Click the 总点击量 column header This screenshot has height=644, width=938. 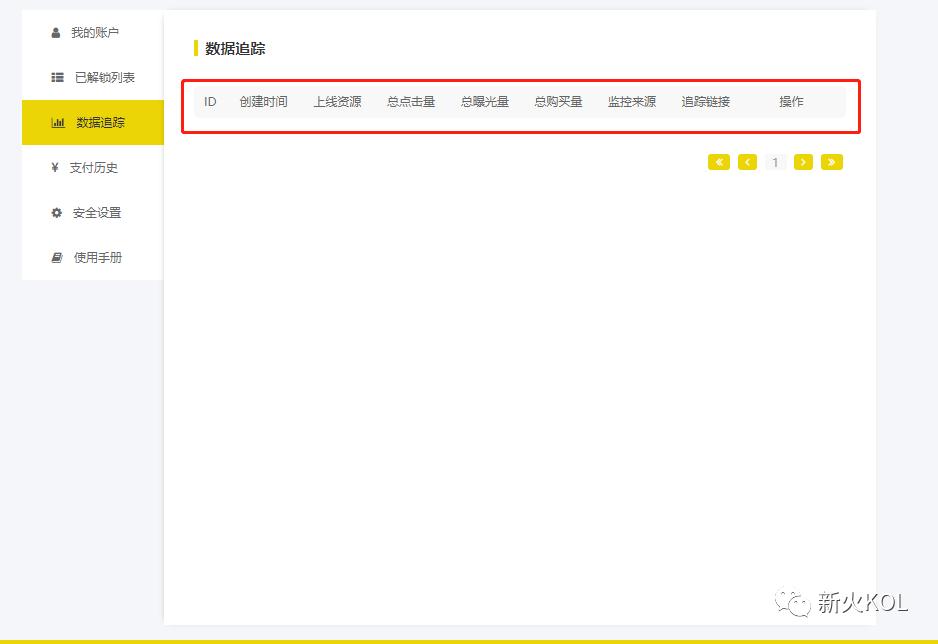pos(412,102)
